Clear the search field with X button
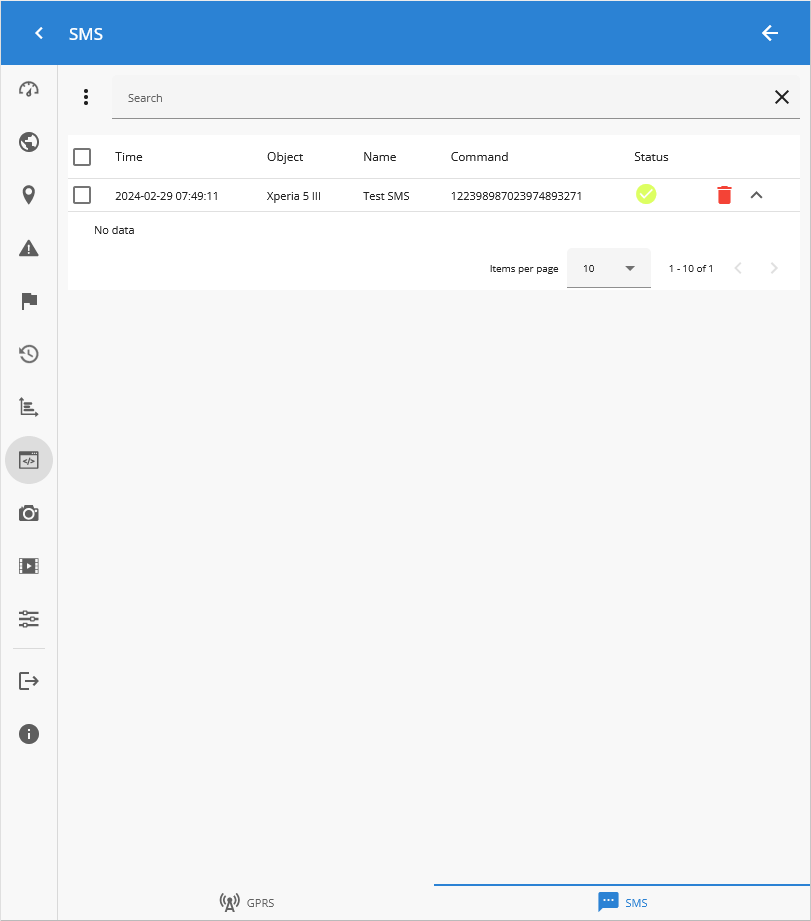 (x=781, y=97)
